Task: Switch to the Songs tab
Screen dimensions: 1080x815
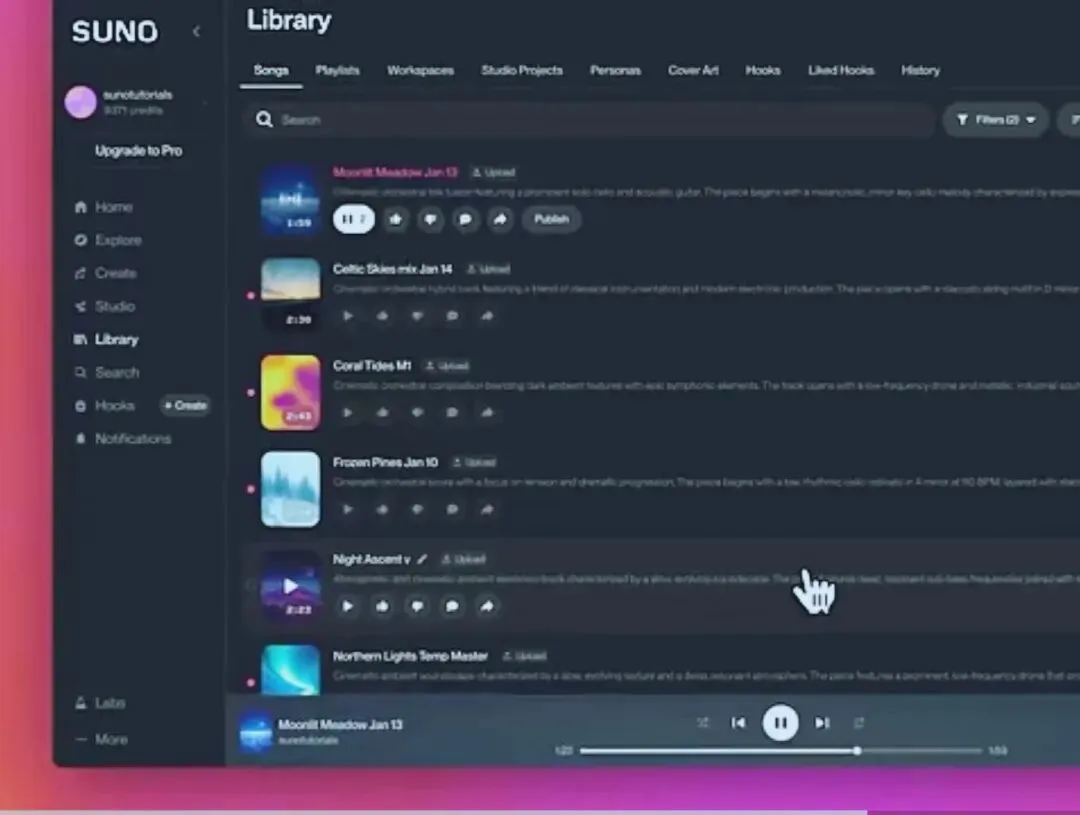Action: pyautogui.click(x=271, y=70)
